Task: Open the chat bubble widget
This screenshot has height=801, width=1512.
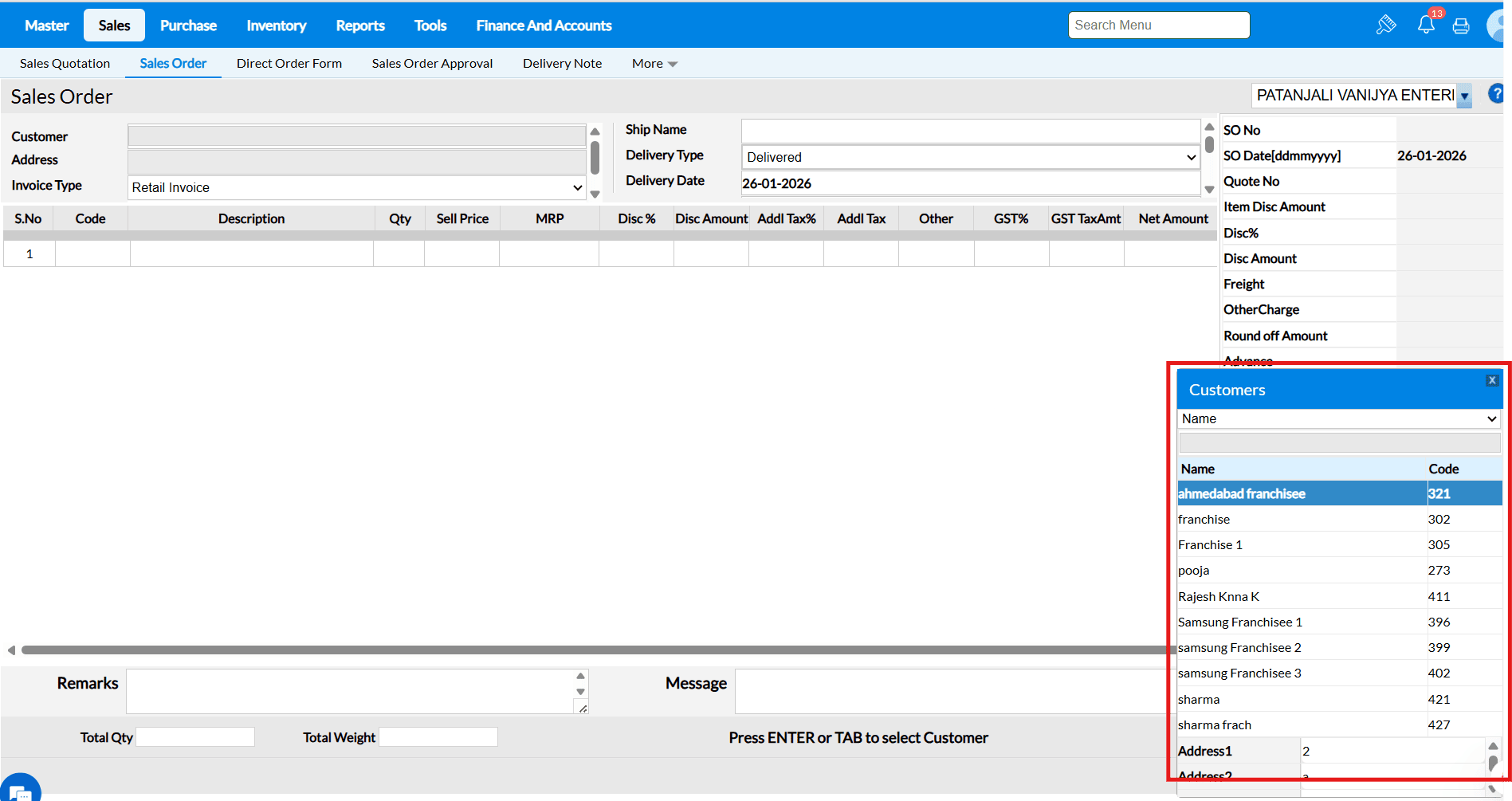Action: click(19, 789)
